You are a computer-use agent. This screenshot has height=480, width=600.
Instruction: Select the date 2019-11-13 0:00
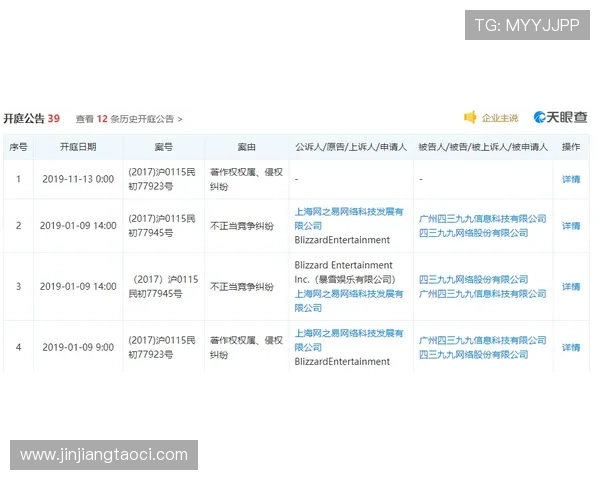pyautogui.click(x=78, y=179)
